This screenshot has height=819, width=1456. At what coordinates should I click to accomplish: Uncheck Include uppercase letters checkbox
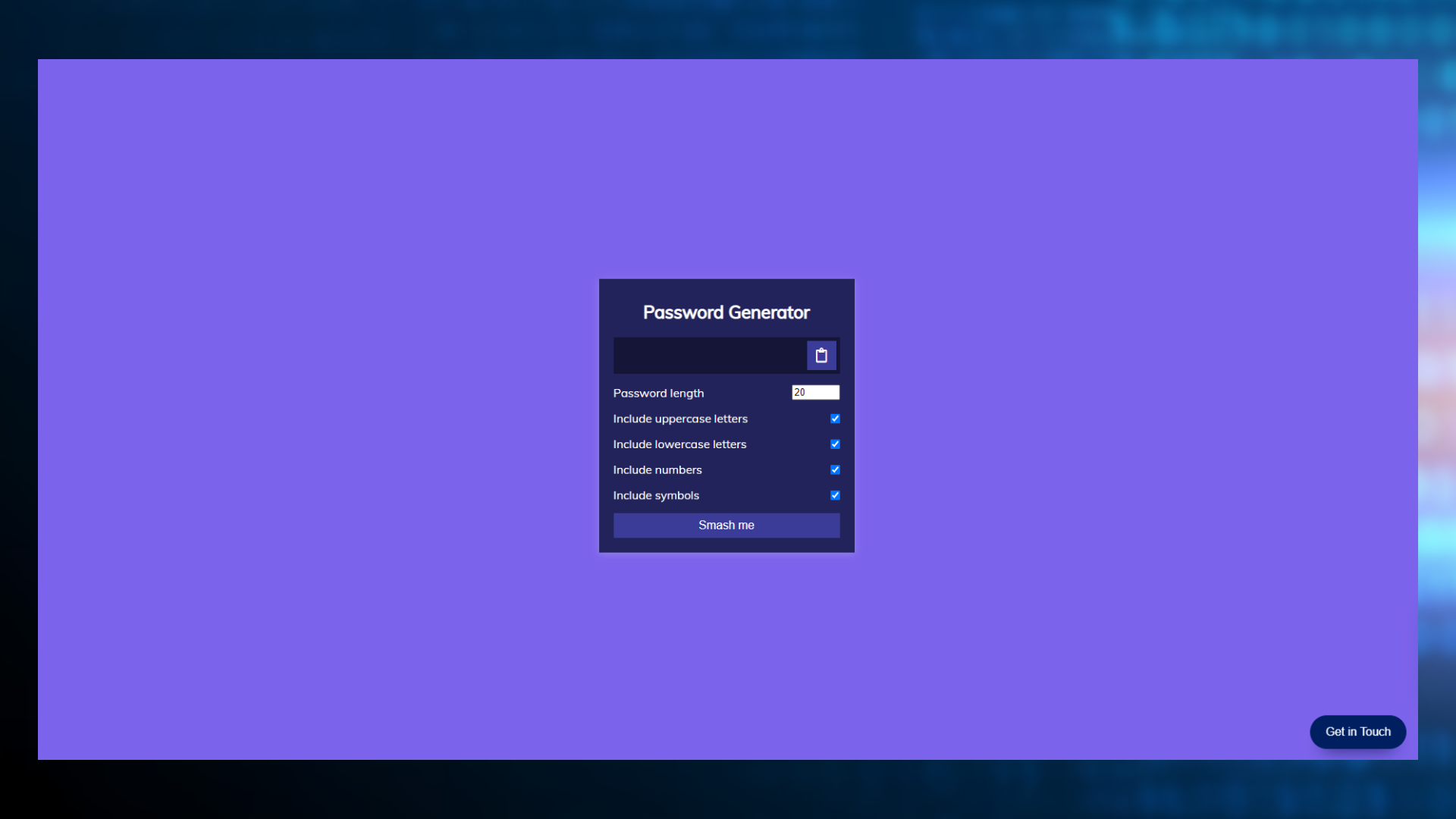tap(835, 419)
